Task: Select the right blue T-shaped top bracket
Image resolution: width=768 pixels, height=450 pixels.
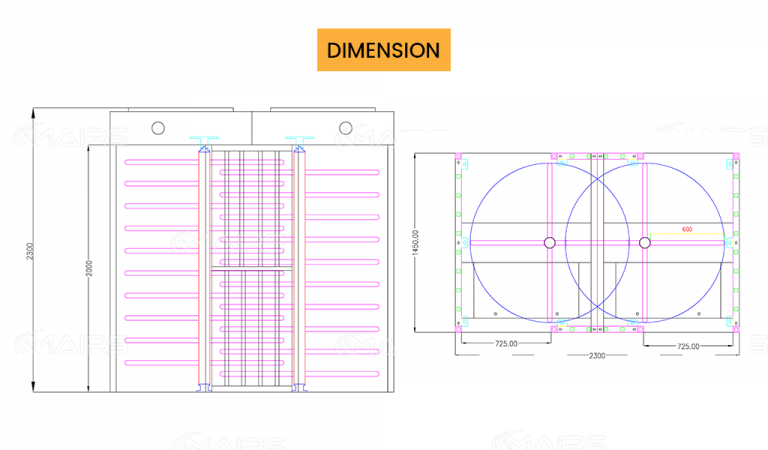Action: (x=297, y=141)
